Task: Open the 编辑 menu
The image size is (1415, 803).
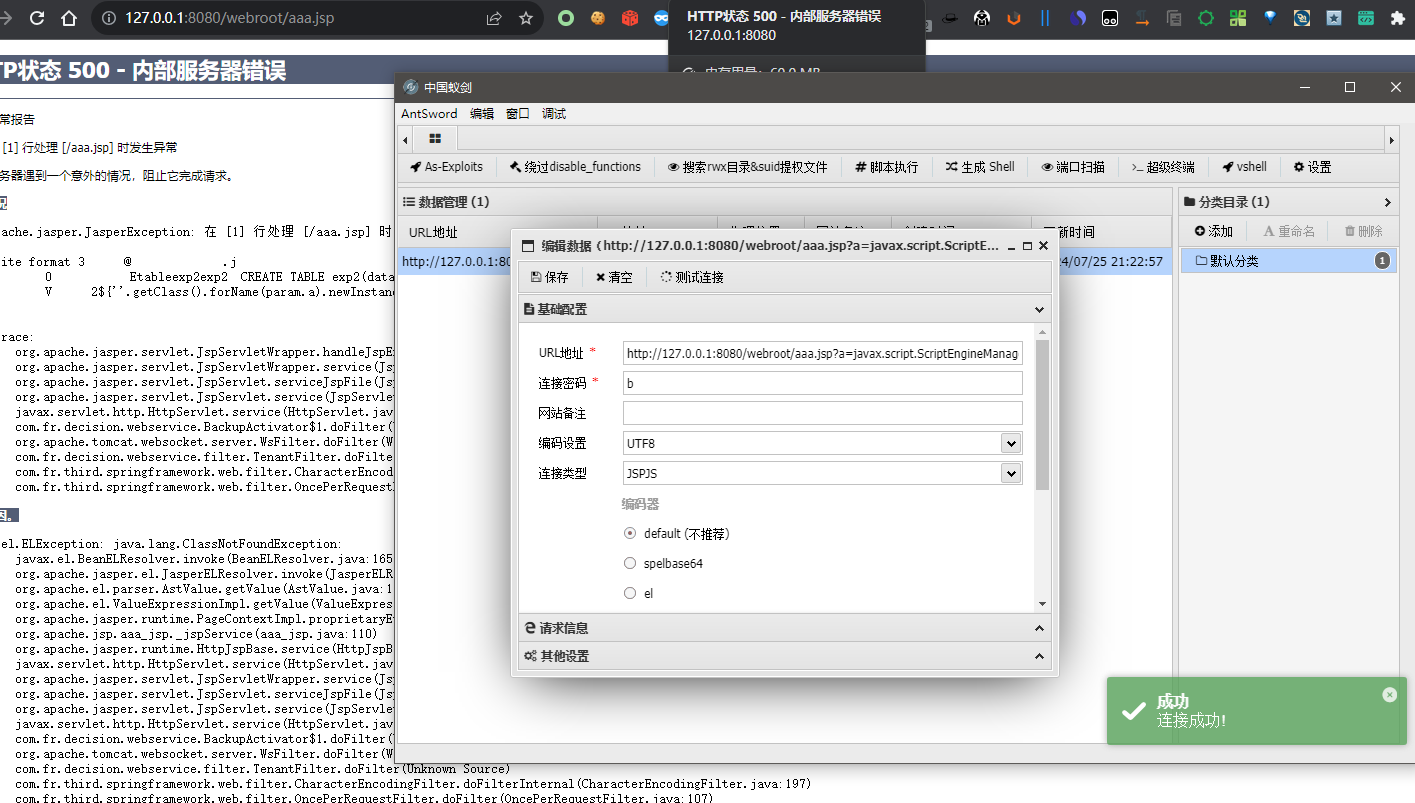Action: pos(482,114)
